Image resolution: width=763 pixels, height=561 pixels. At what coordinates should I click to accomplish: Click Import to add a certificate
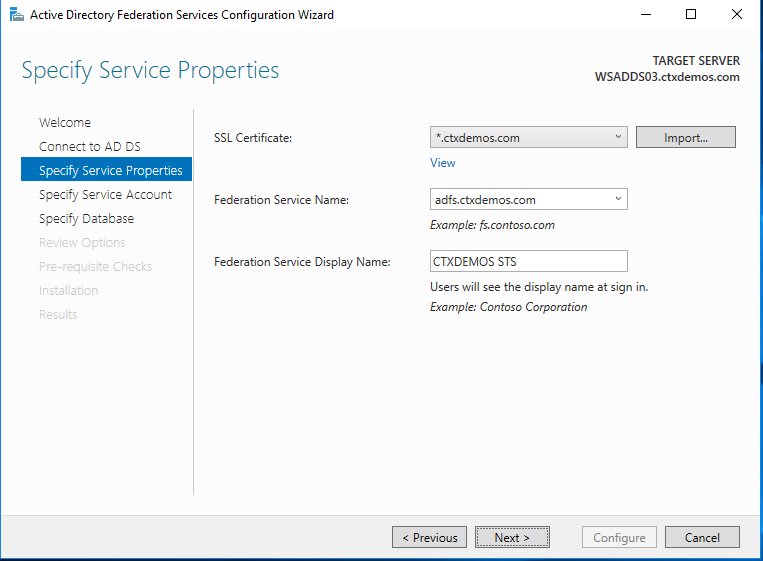[685, 137]
